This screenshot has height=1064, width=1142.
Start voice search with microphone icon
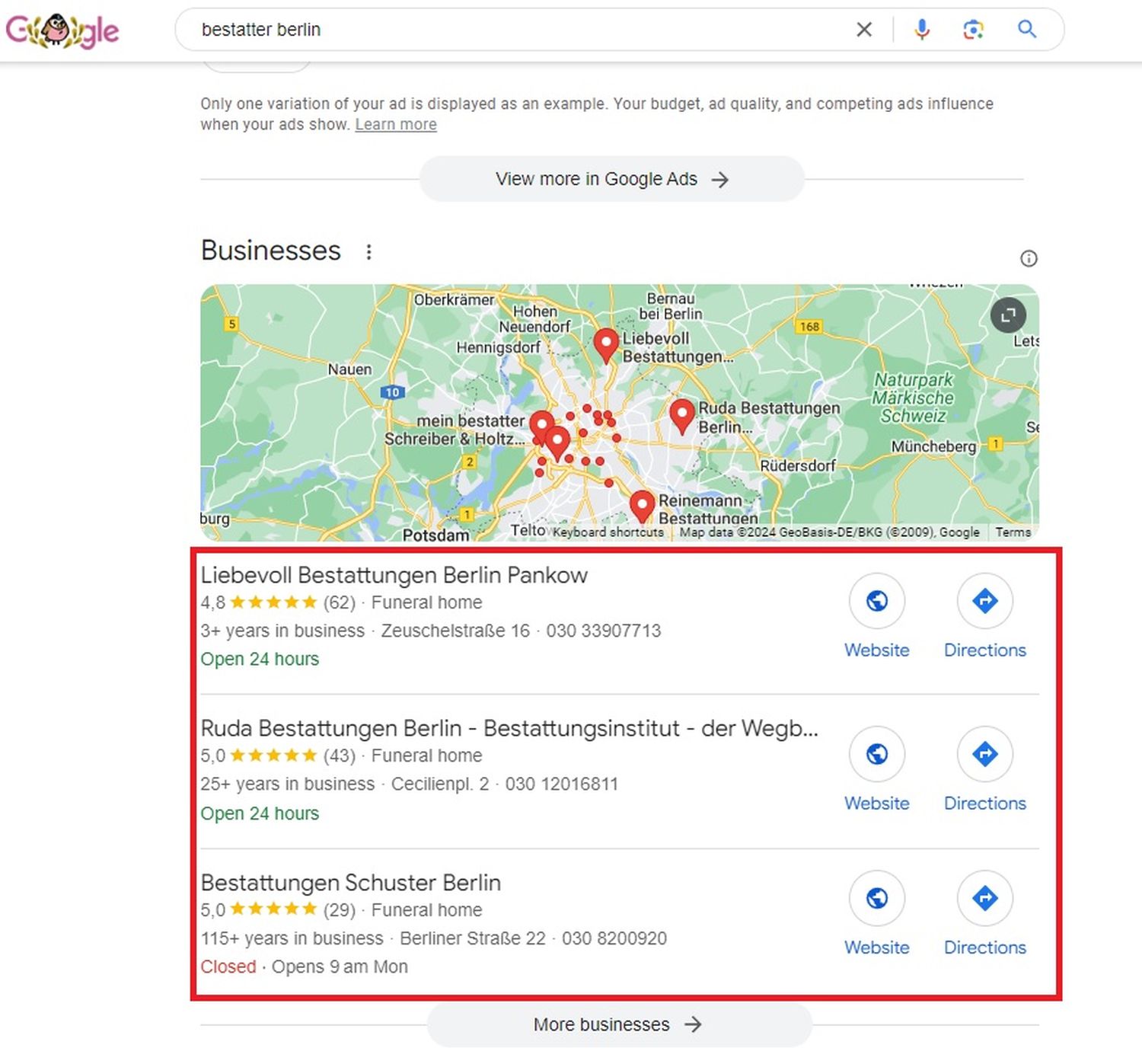[x=922, y=30]
